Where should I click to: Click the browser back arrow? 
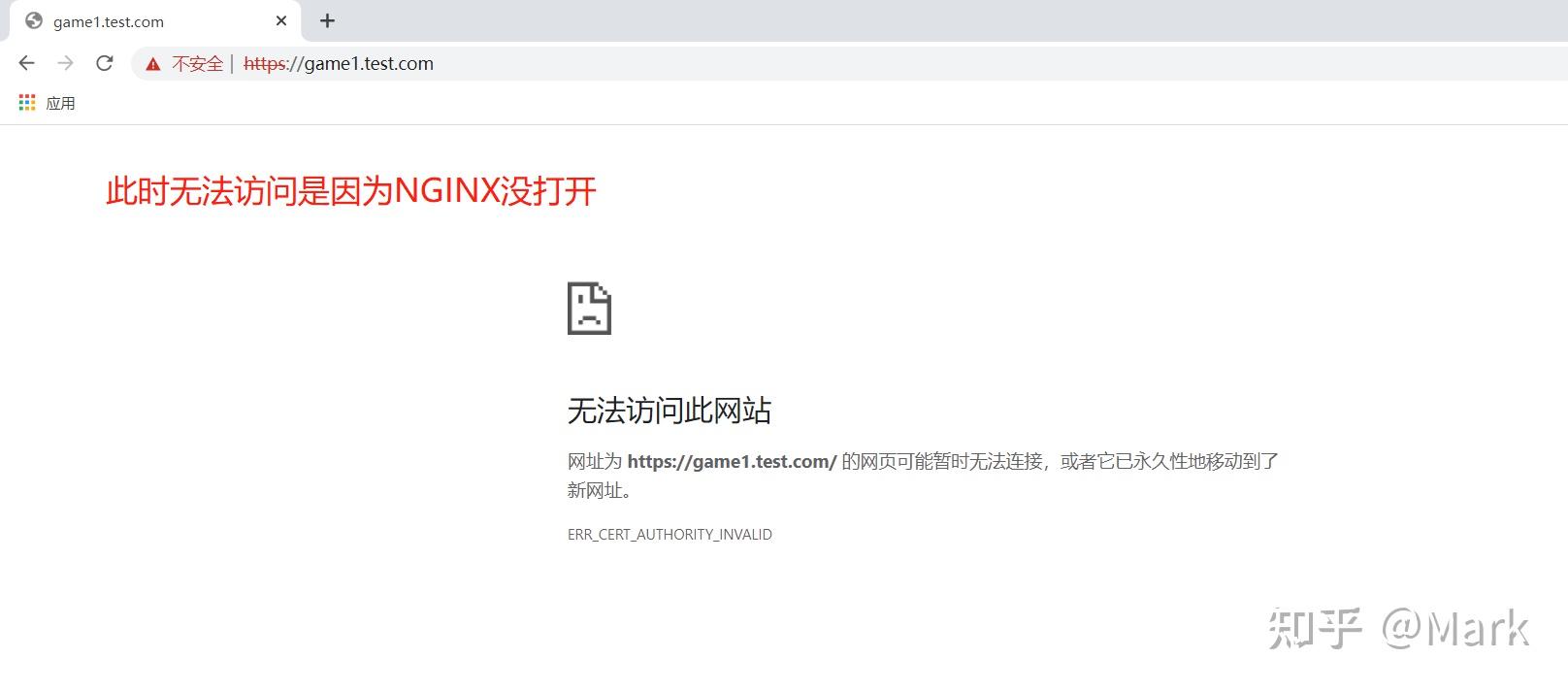26,63
